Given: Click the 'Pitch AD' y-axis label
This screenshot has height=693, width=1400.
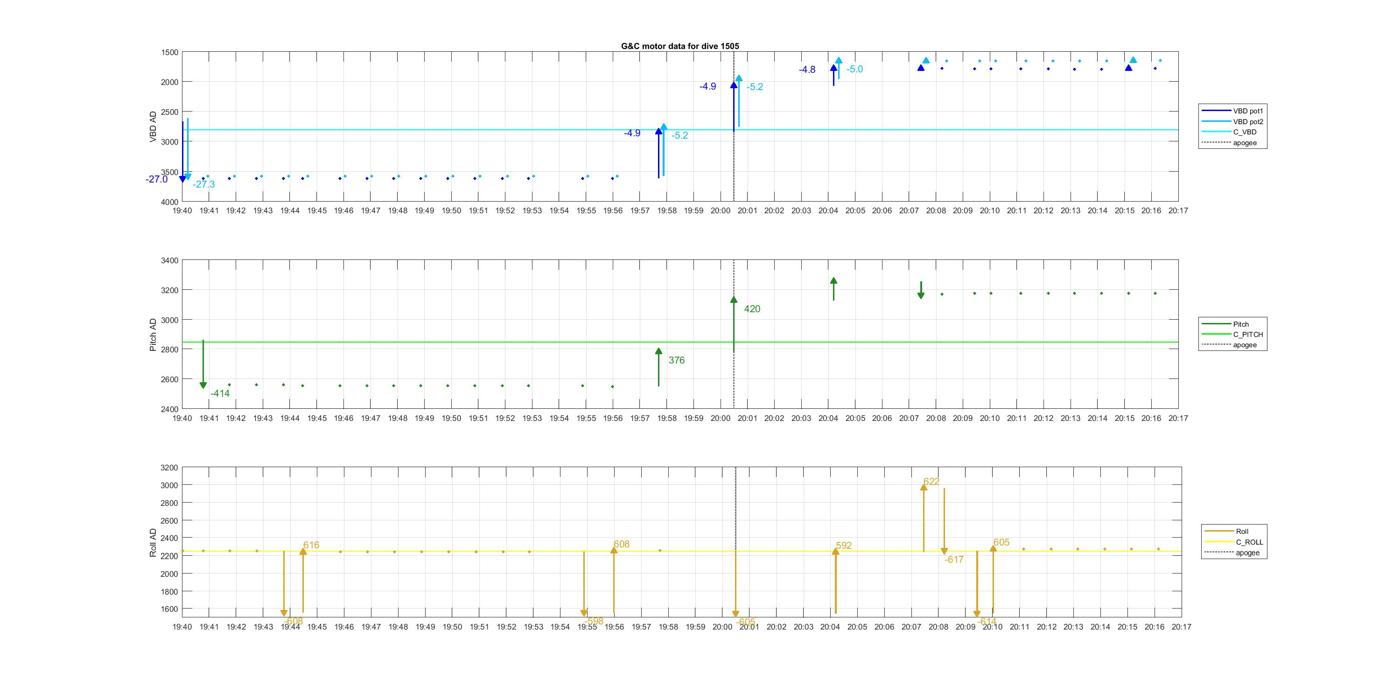Looking at the screenshot, I should click(154, 335).
